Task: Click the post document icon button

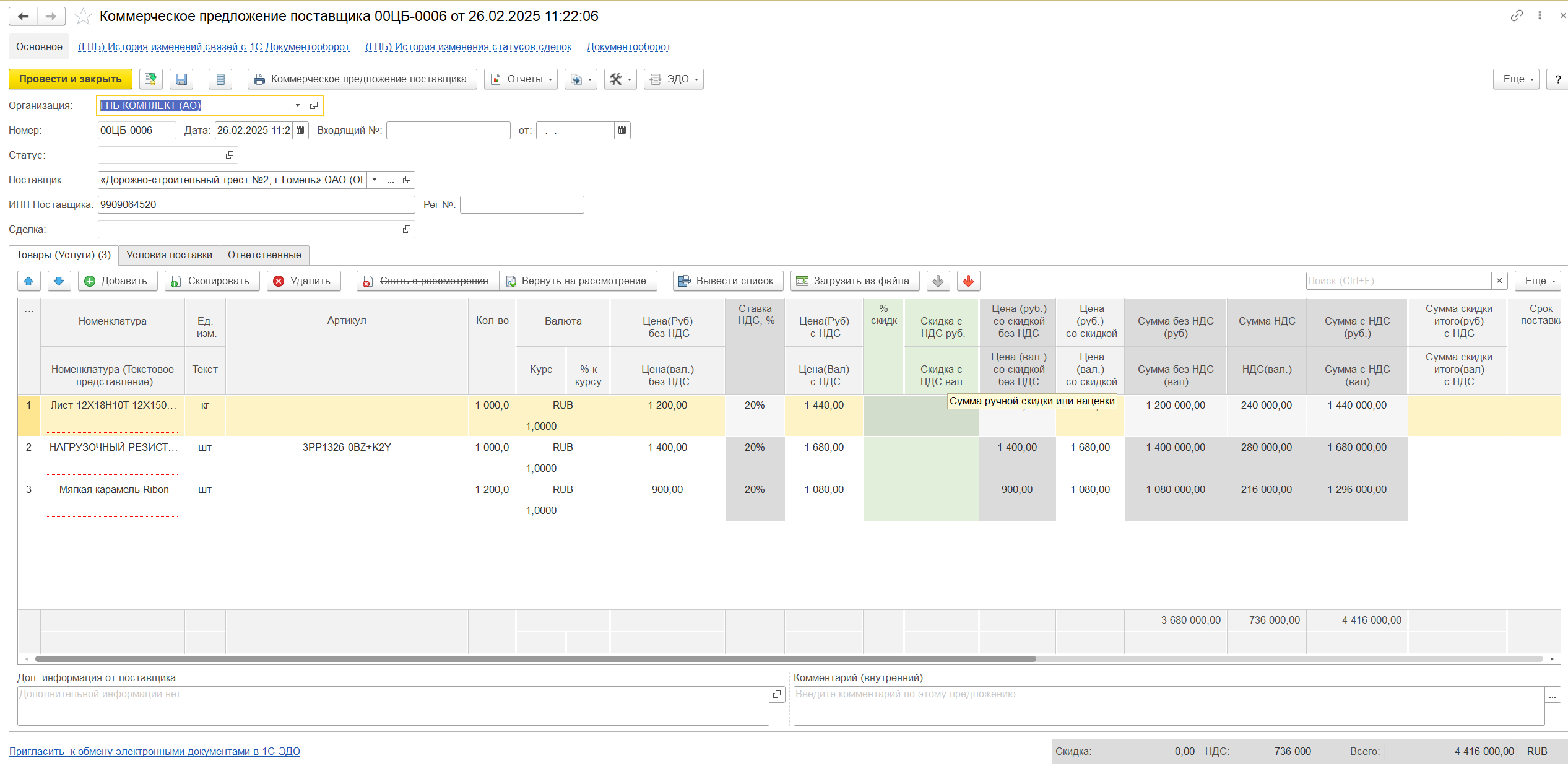Action: click(x=150, y=79)
